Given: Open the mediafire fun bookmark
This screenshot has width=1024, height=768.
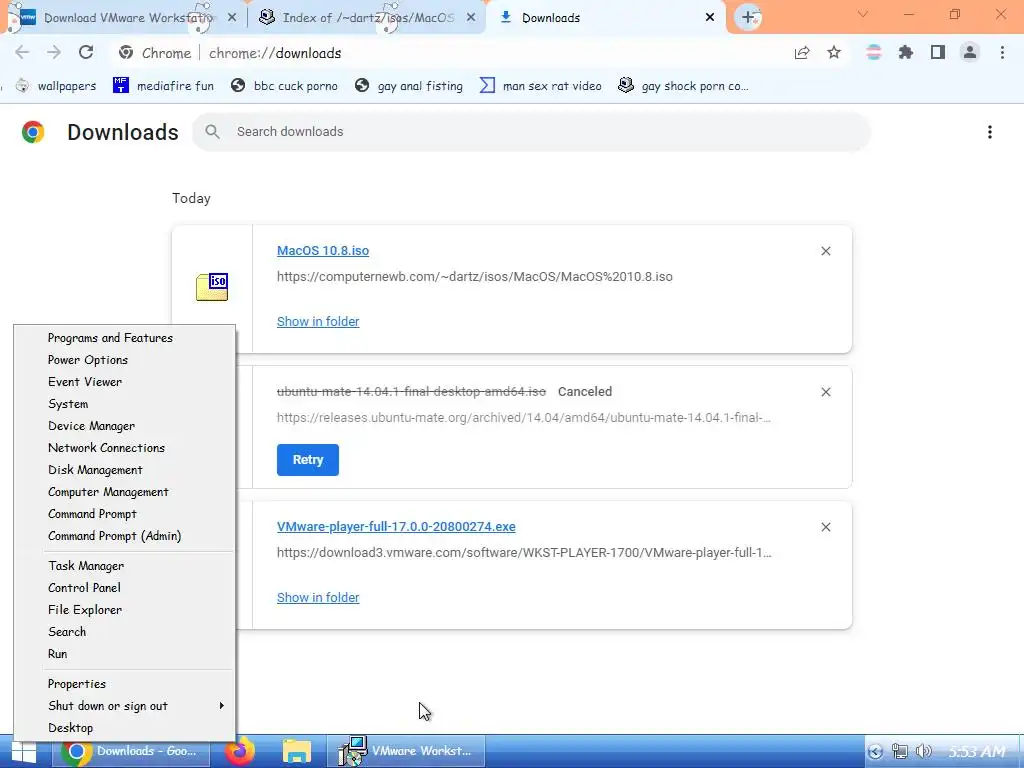Looking at the screenshot, I should pos(164,86).
